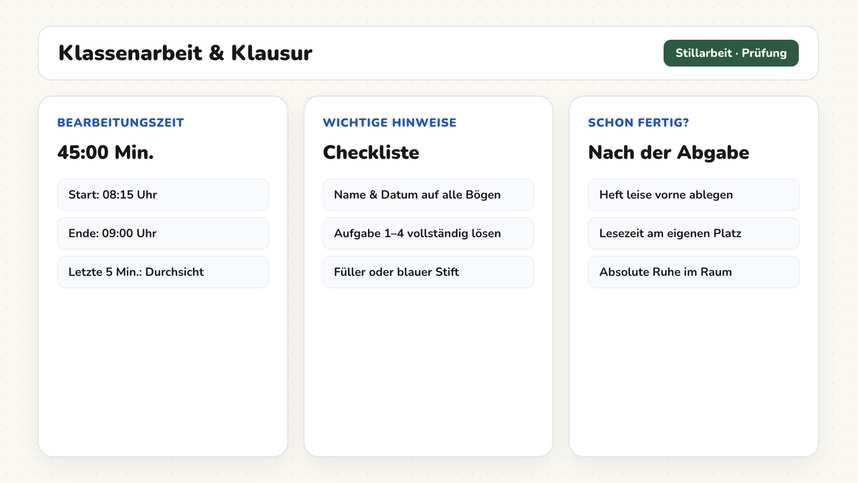Select Aufgabe 1–4 vollständig lösen item
This screenshot has width=858, height=483.
[428, 234]
